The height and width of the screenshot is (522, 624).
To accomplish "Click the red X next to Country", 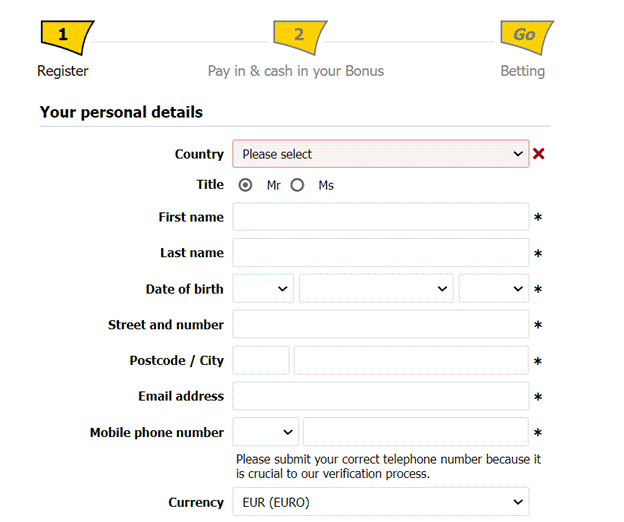I will tap(539, 154).
